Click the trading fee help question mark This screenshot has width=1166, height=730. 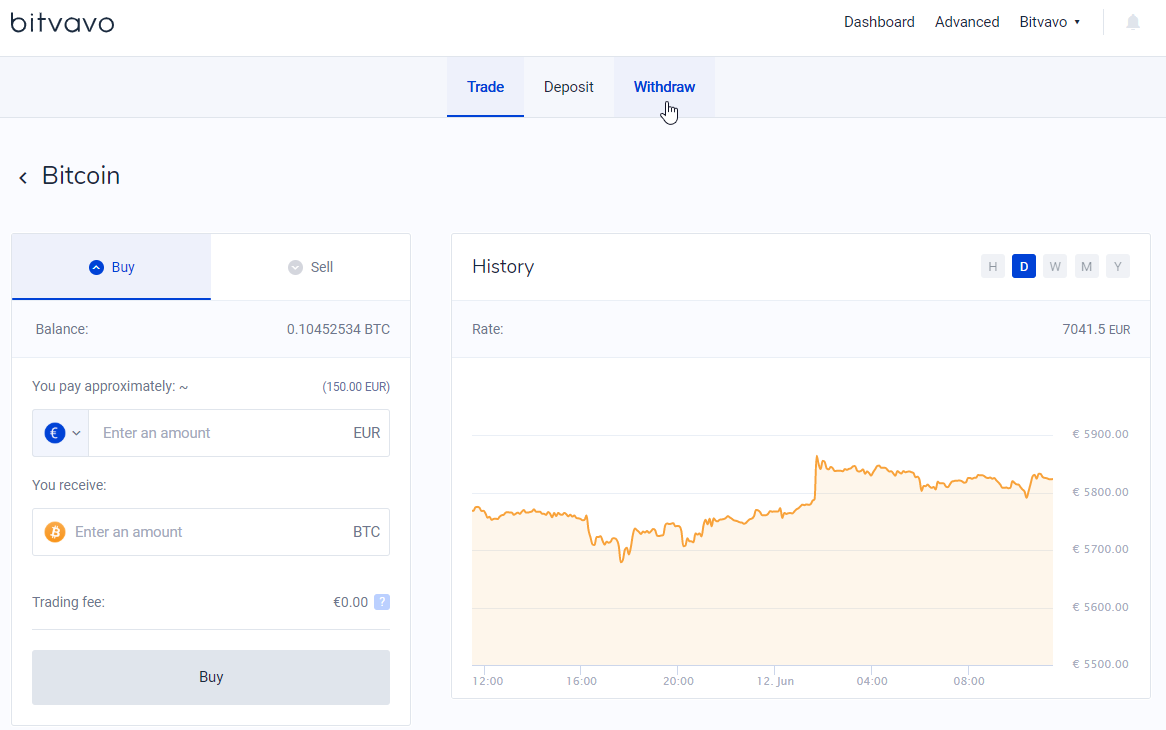[381, 602]
